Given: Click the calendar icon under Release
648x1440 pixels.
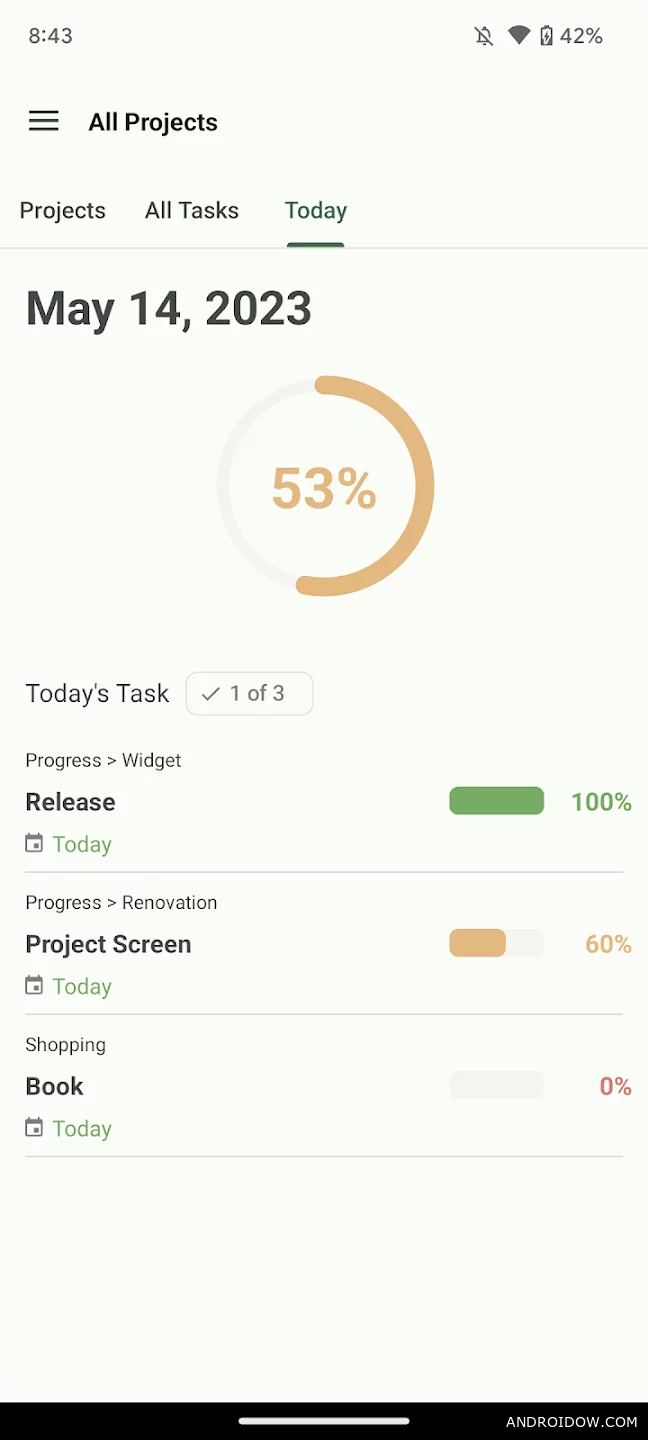Looking at the screenshot, I should [x=34, y=843].
